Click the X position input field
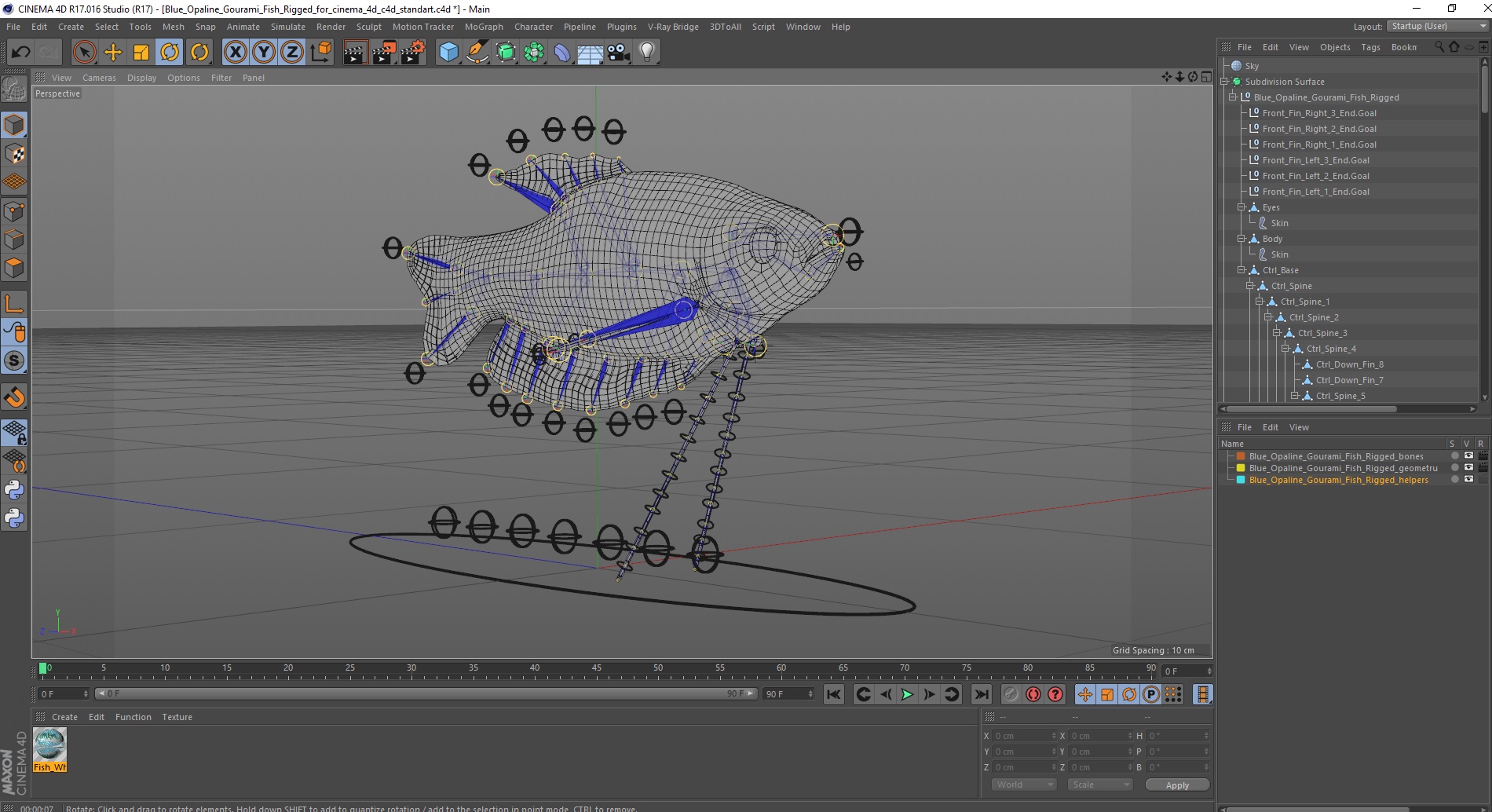1492x812 pixels. pos(1026,736)
